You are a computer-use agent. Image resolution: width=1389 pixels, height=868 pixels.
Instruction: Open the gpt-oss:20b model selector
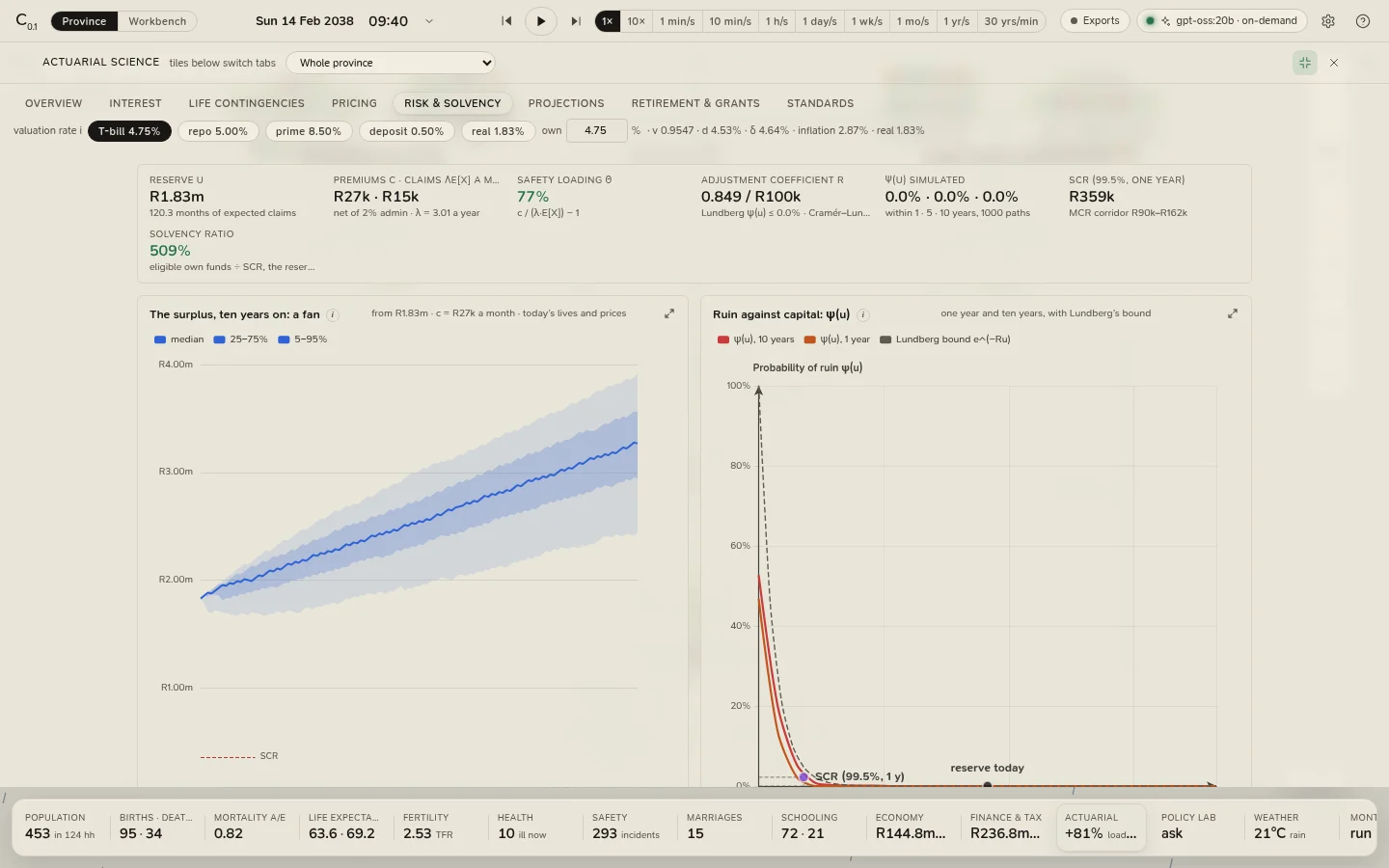coord(1222,21)
